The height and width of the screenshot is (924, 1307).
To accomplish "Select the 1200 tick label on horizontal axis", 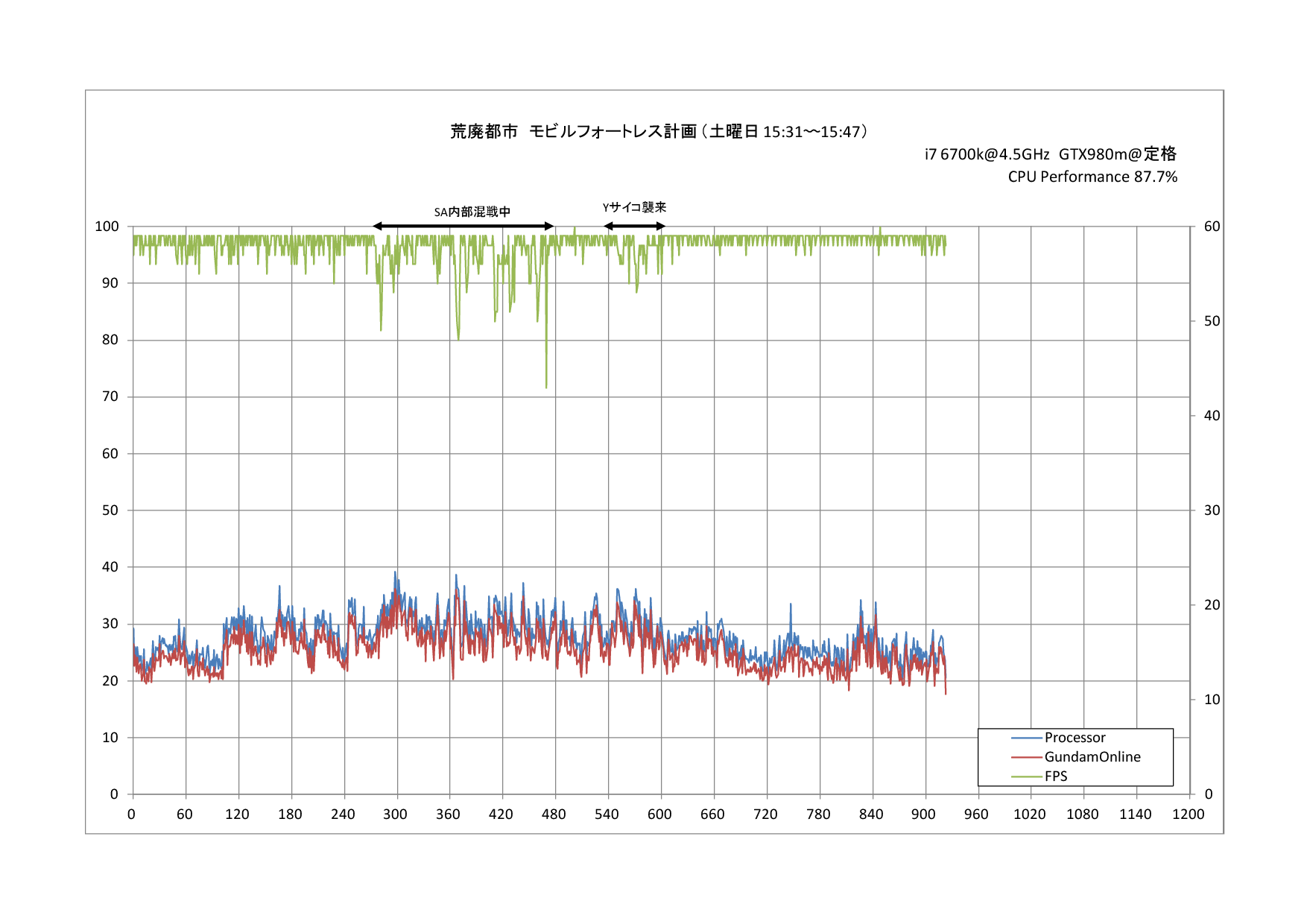I will [1188, 814].
